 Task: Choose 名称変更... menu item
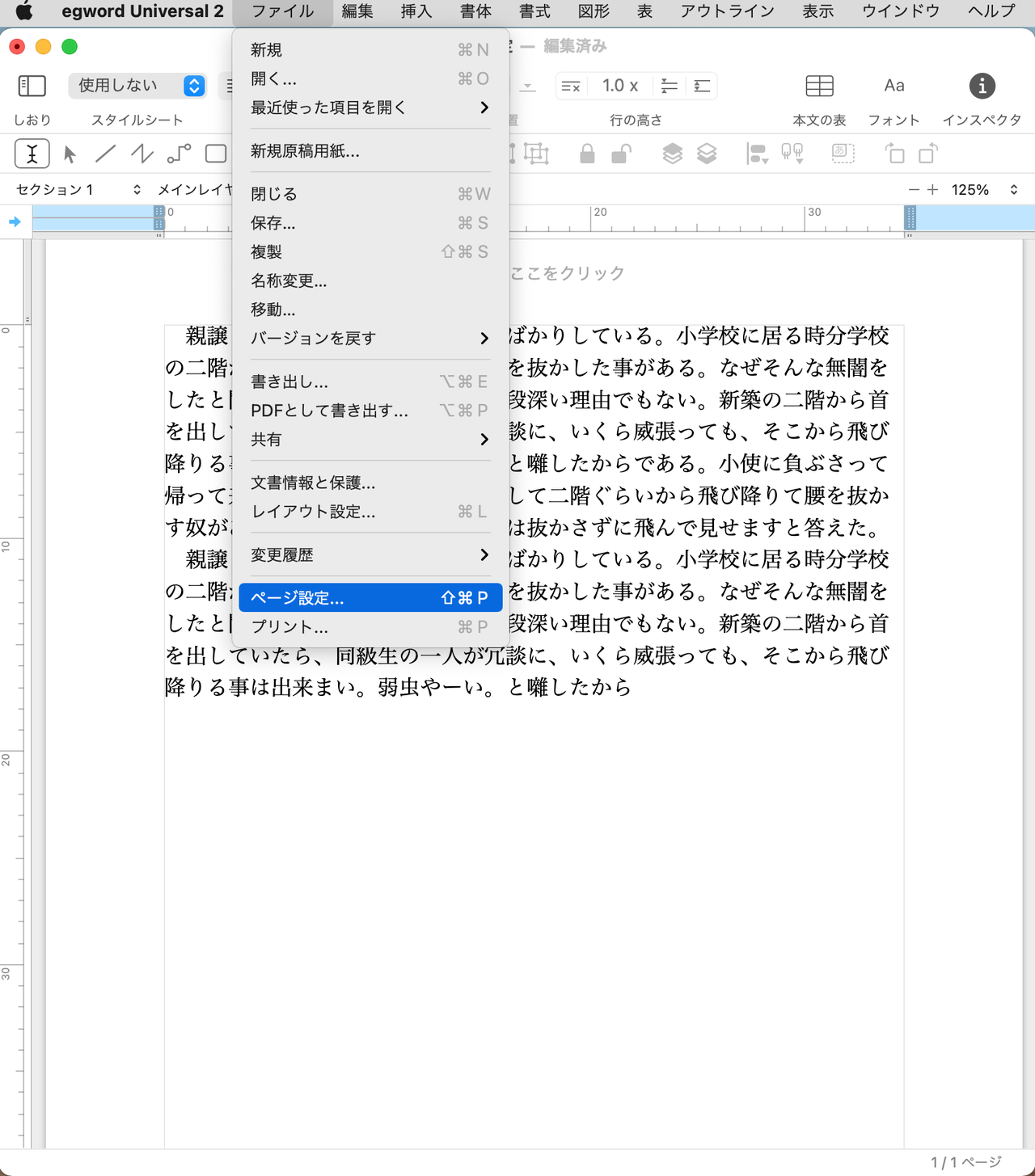point(370,280)
